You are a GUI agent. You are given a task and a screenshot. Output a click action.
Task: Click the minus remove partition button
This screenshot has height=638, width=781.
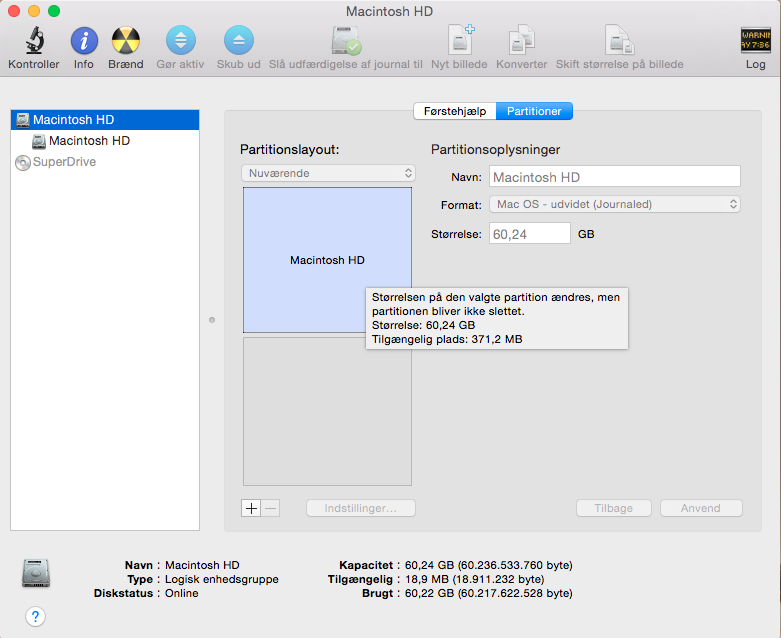270,508
